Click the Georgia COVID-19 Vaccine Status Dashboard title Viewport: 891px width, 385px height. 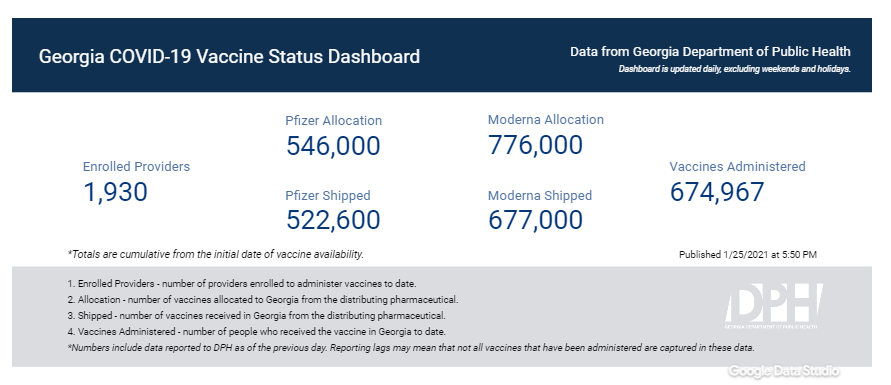[229, 57]
